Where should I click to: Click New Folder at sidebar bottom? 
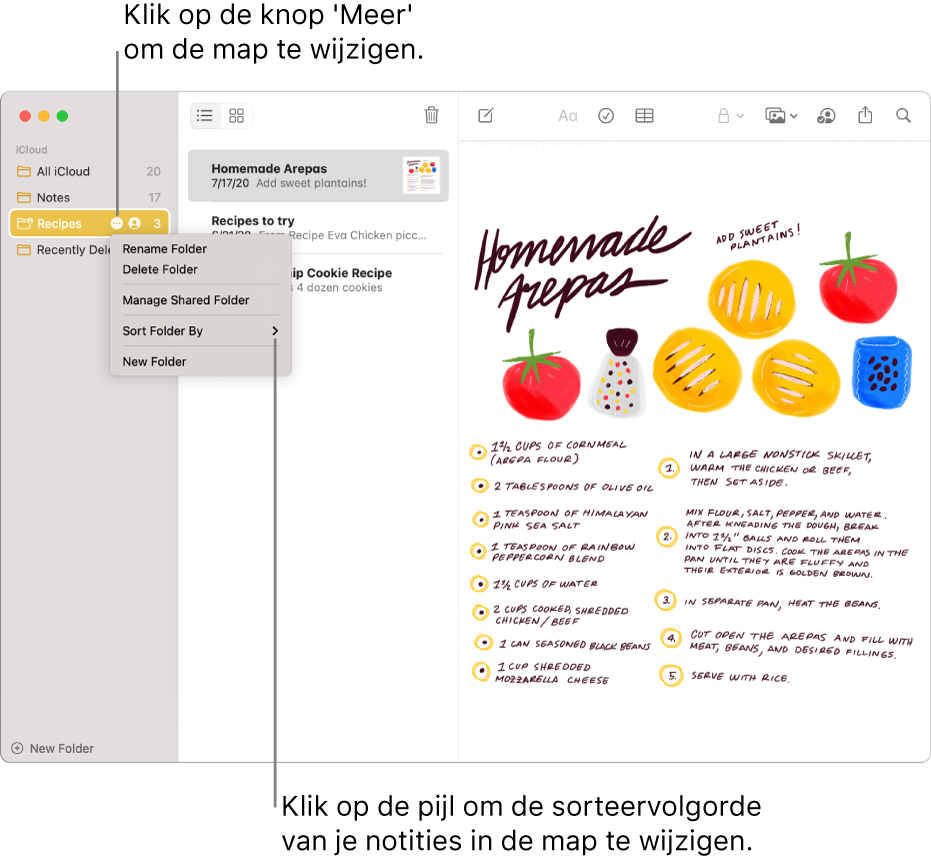[53, 749]
